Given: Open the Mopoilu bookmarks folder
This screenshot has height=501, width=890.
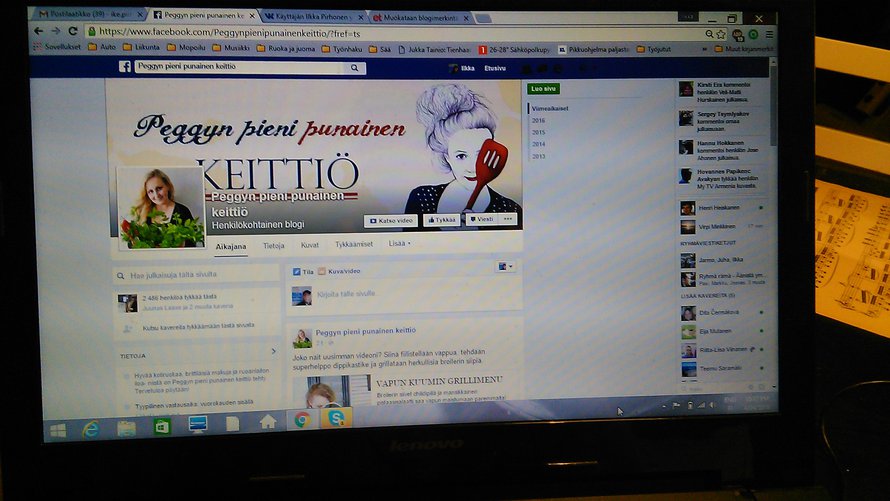Looking at the screenshot, I should pyautogui.click(x=187, y=48).
